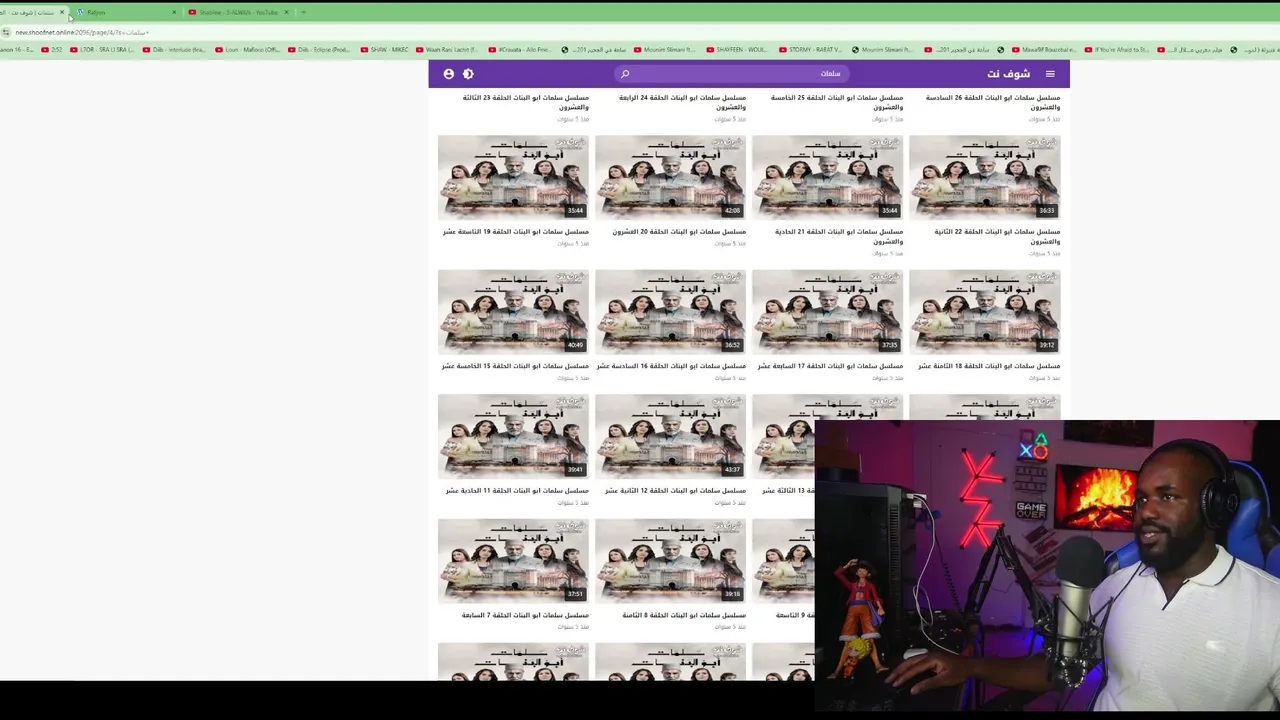Click the شوف نت site logo
1280x720 pixels.
[x=1008, y=74]
